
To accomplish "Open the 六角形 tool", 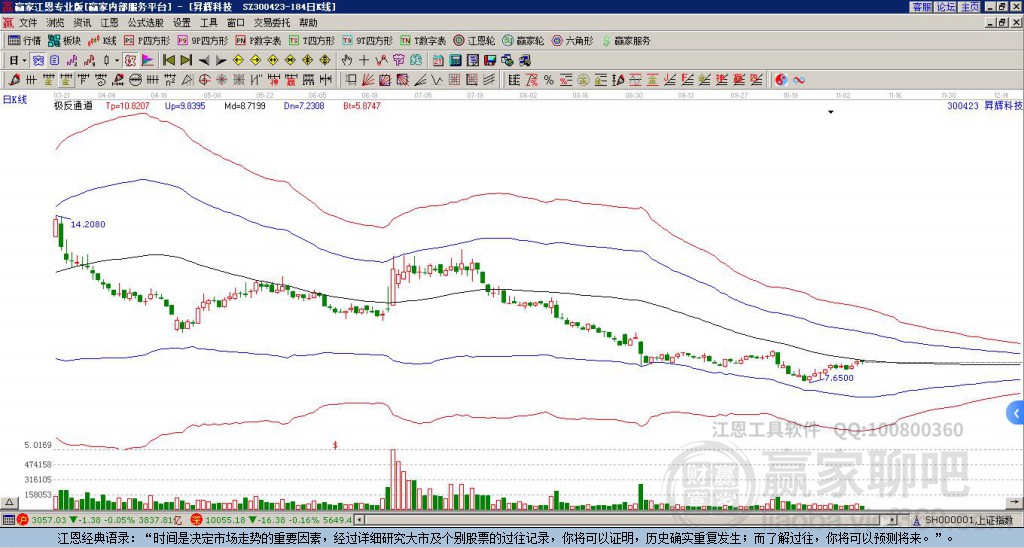I will (x=573, y=40).
